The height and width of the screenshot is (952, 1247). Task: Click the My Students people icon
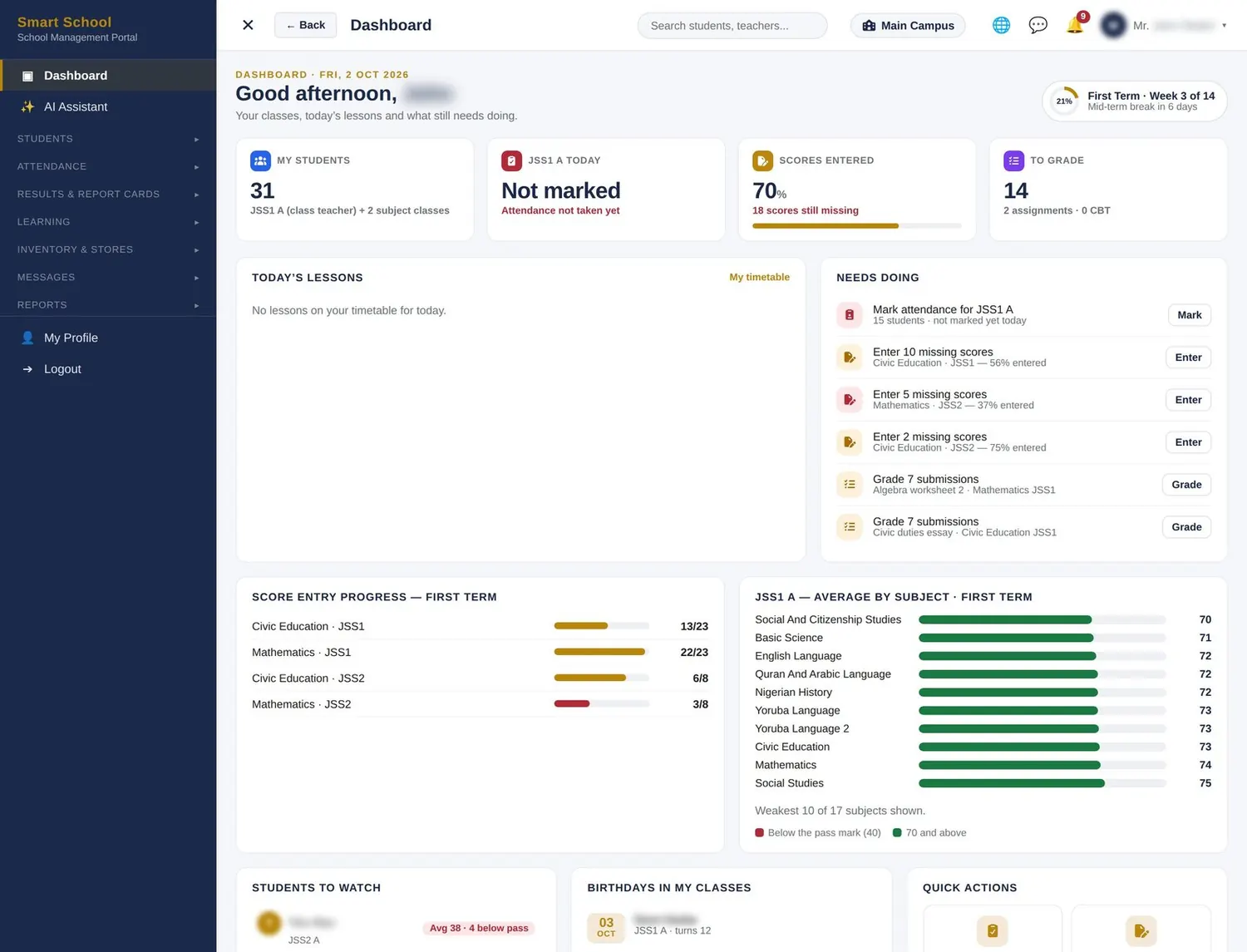point(260,160)
